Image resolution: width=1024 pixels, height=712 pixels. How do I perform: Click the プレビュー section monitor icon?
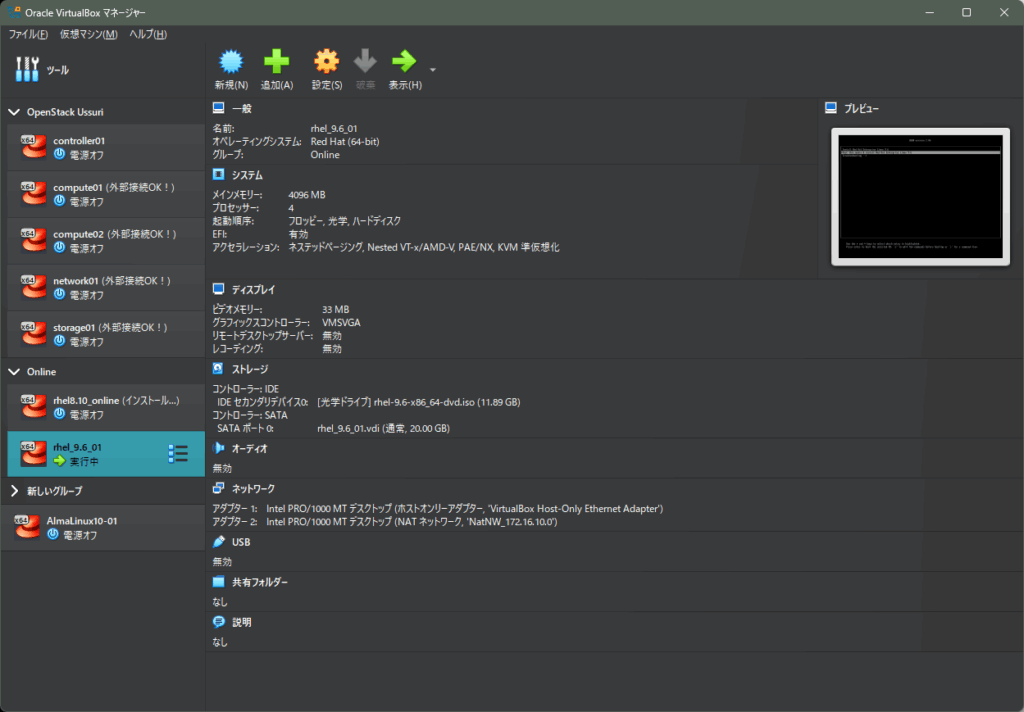click(831, 108)
